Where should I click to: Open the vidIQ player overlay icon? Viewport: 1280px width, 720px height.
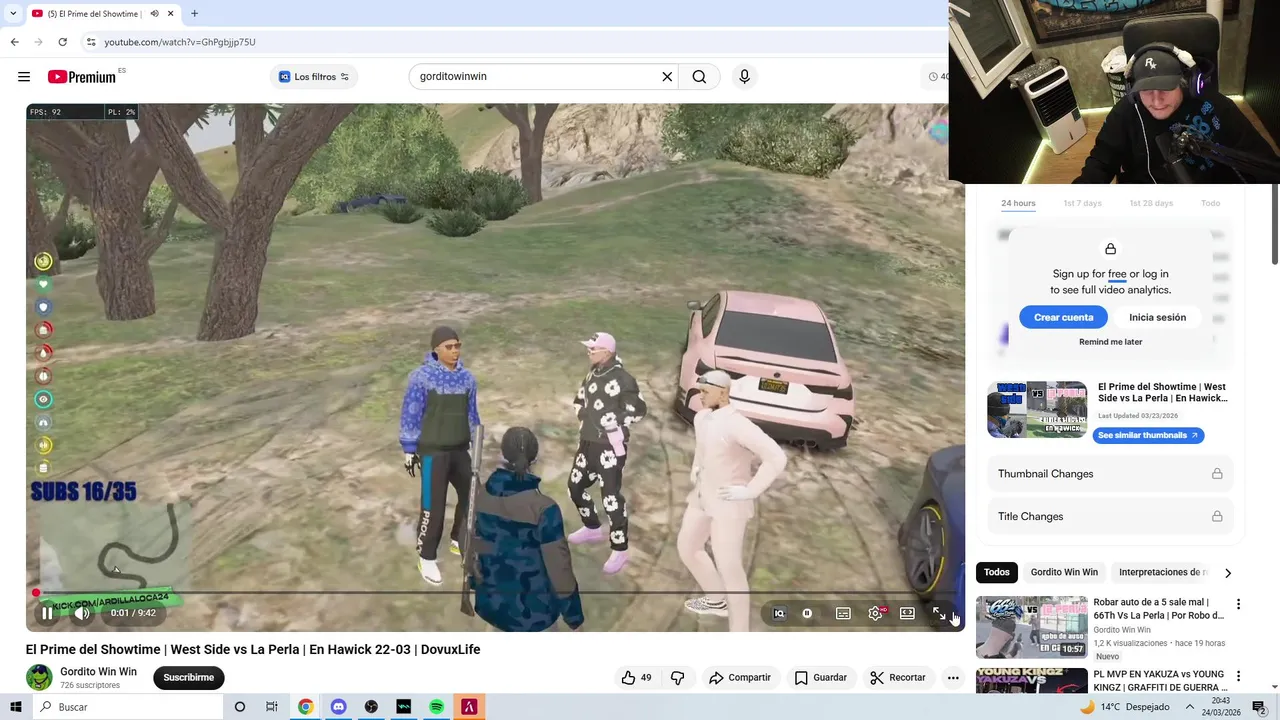(779, 613)
